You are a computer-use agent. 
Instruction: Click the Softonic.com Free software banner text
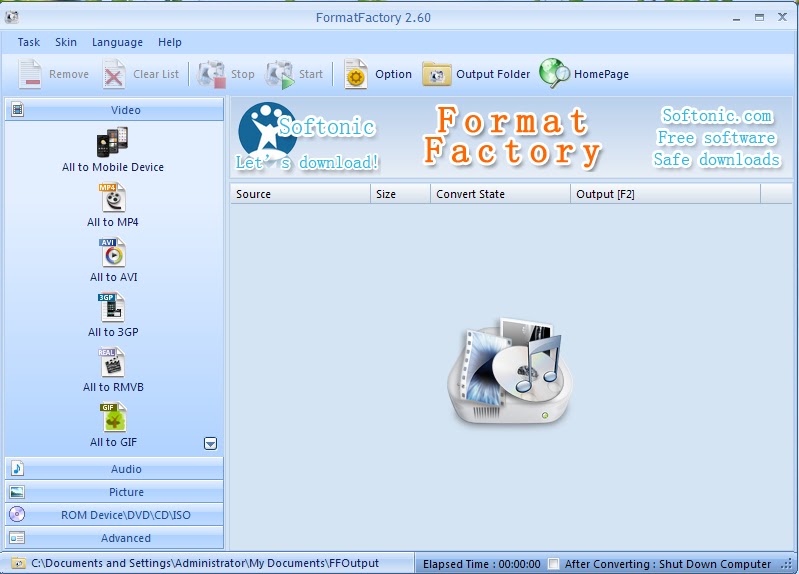[716, 137]
